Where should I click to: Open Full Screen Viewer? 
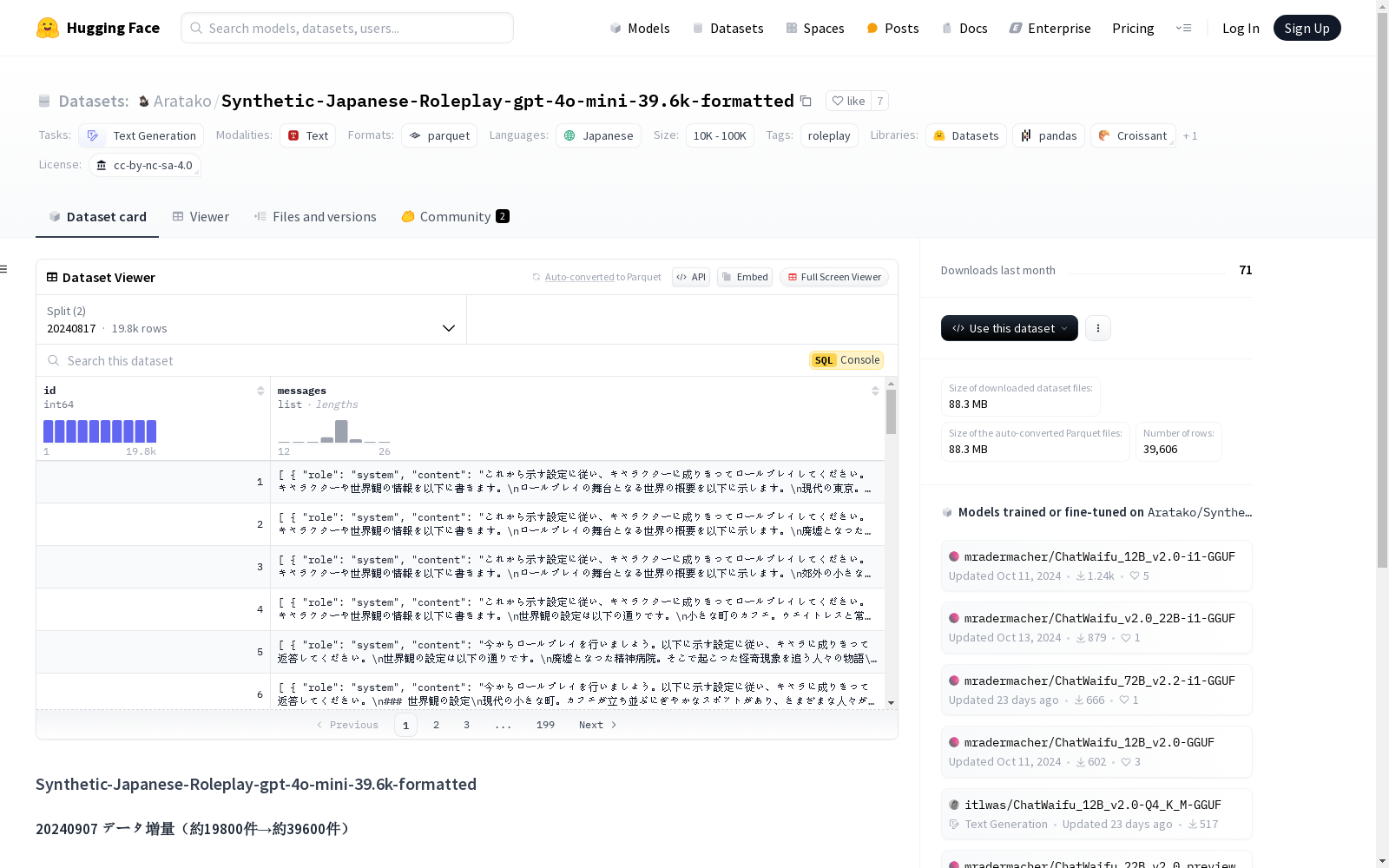point(834,277)
